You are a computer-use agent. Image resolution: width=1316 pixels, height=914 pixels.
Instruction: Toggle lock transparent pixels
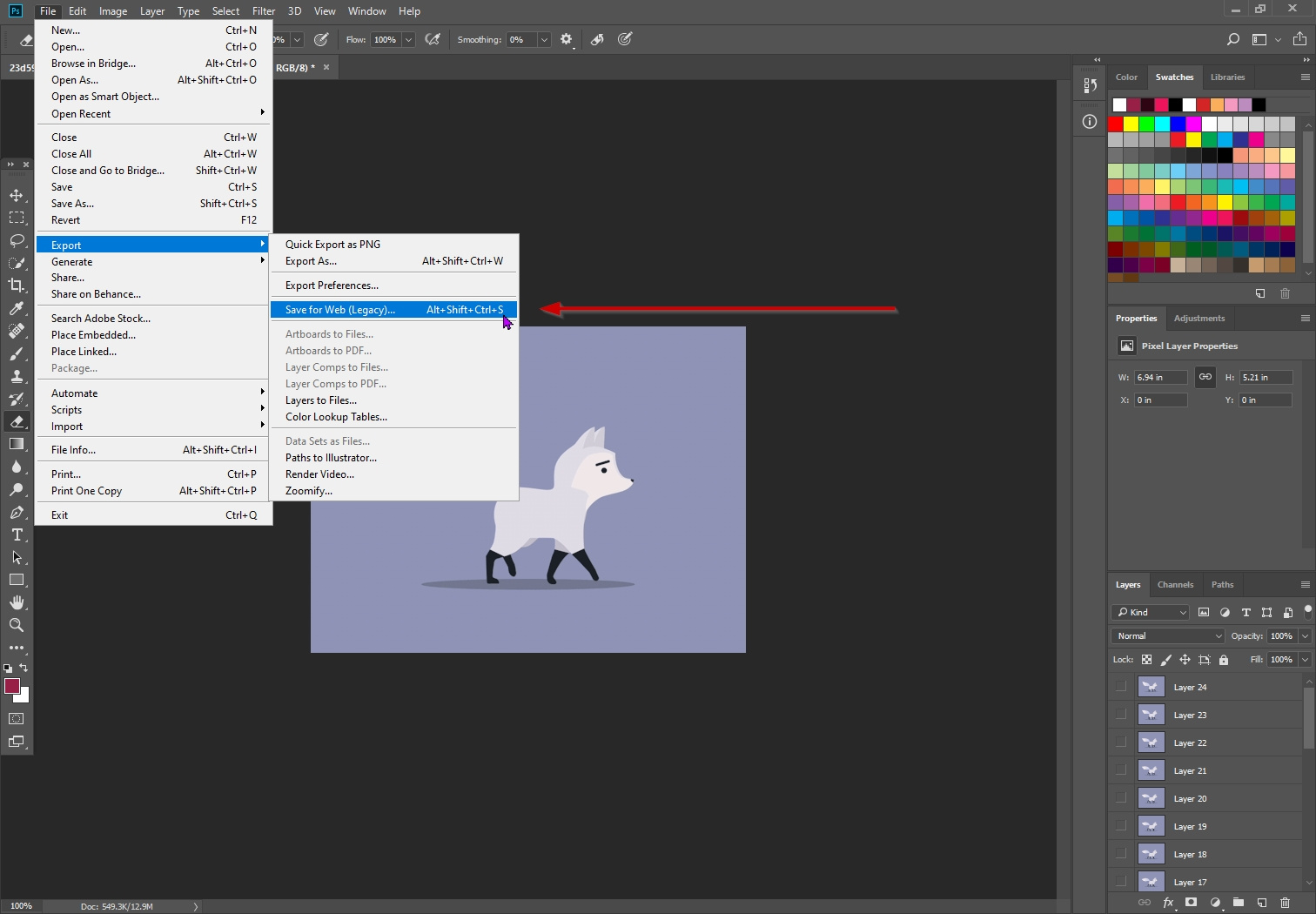click(1146, 660)
